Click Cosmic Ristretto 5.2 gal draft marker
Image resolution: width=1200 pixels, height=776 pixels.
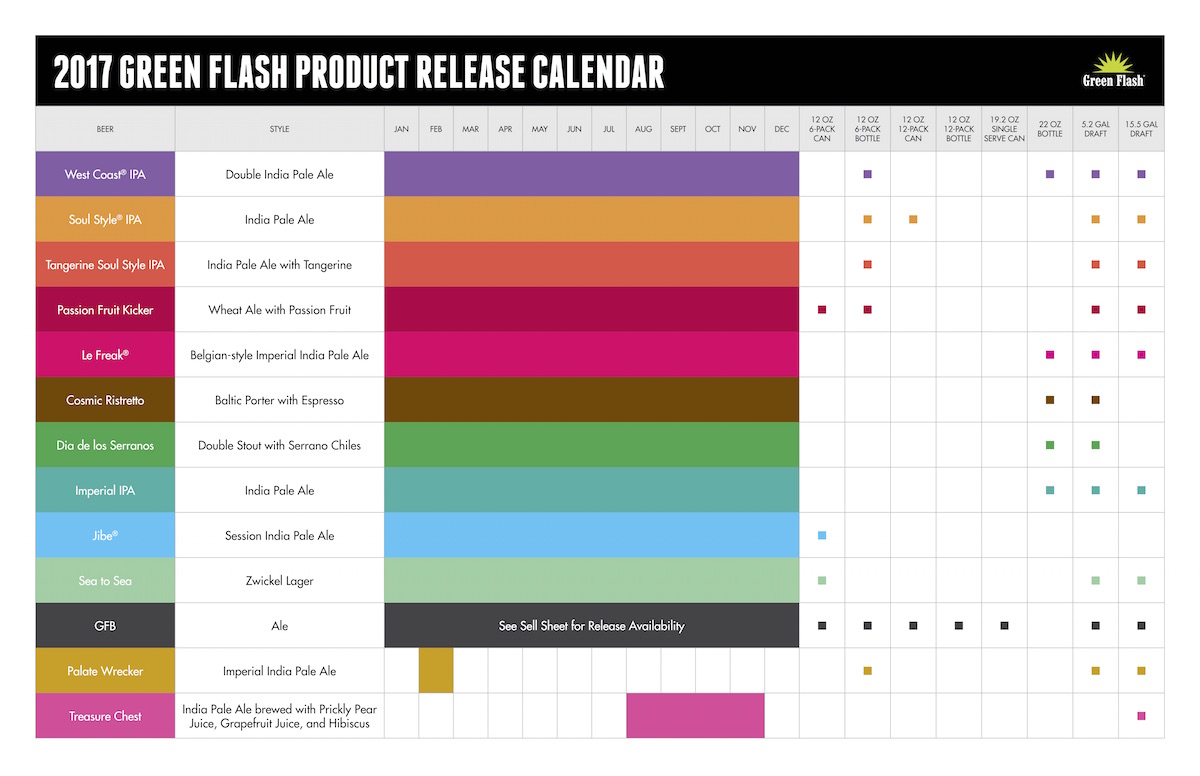[1096, 400]
